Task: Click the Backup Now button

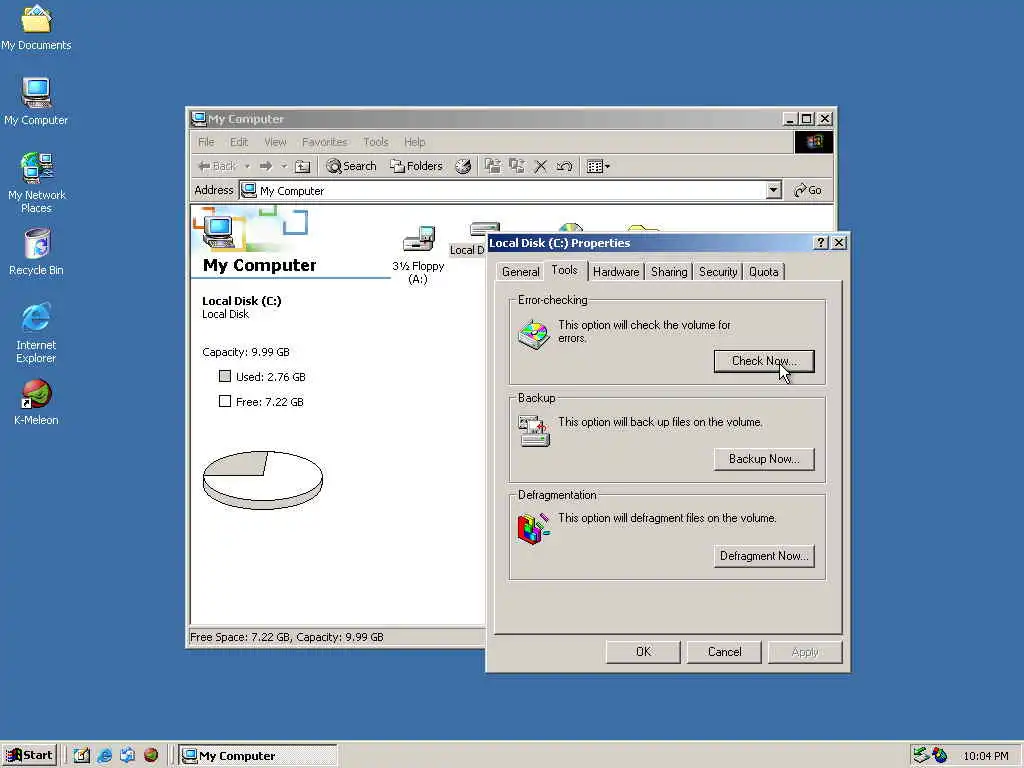Action: click(763, 459)
